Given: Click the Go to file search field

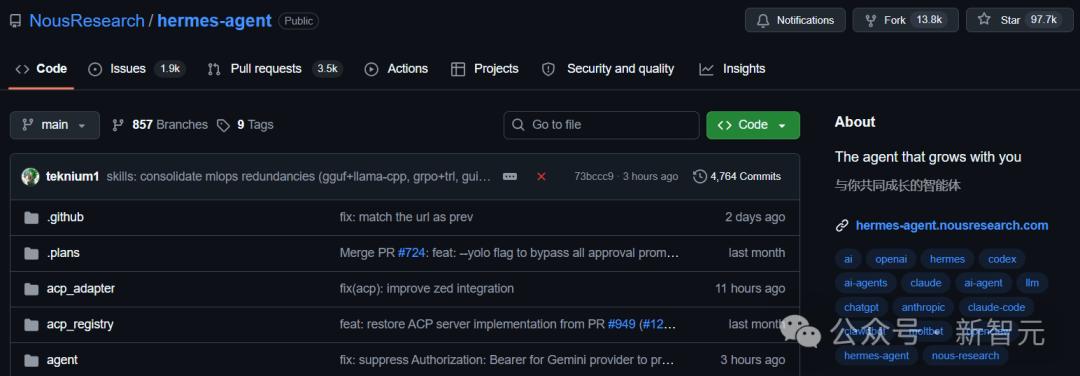Looking at the screenshot, I should tap(601, 125).
